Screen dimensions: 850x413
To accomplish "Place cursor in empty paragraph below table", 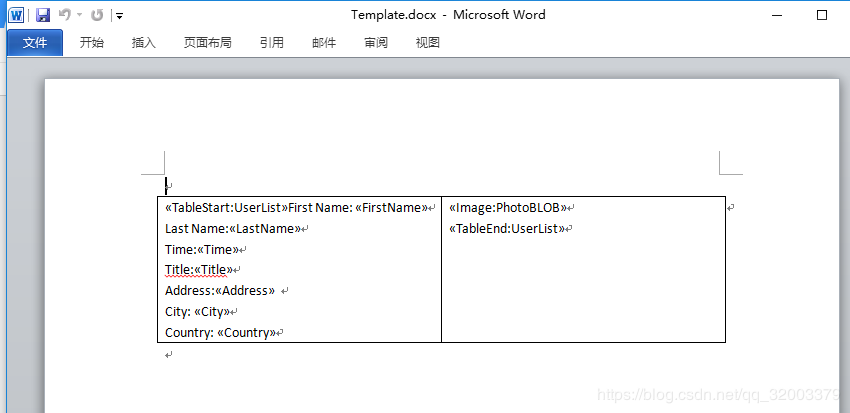I will (x=169, y=355).
